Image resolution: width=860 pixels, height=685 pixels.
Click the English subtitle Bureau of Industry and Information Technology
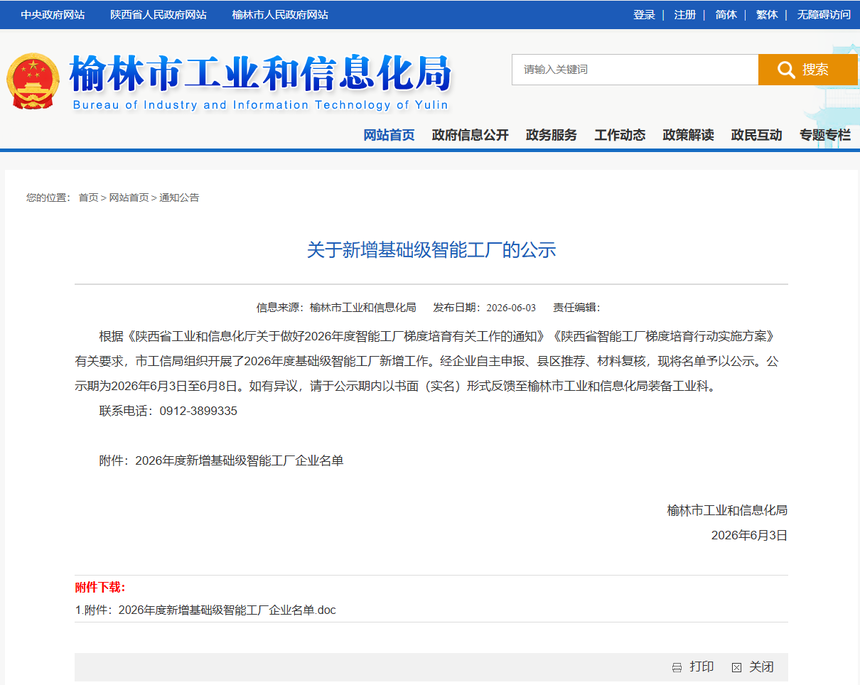tap(261, 105)
